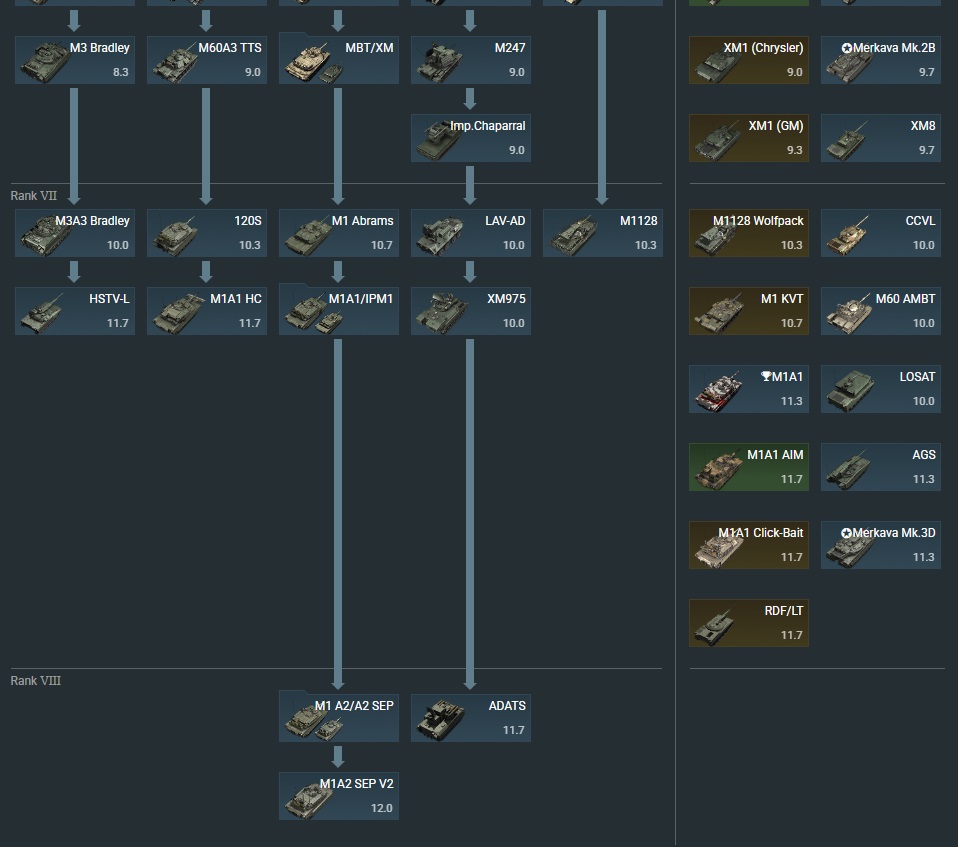This screenshot has width=958, height=847.
Task: Select the M3 Bradley vehicle card
Action: pos(75,59)
